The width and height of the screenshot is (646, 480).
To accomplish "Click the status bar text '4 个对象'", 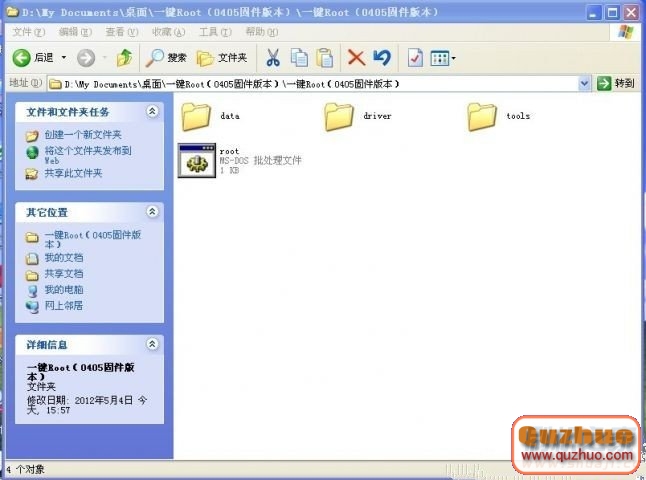I will 25,469.
